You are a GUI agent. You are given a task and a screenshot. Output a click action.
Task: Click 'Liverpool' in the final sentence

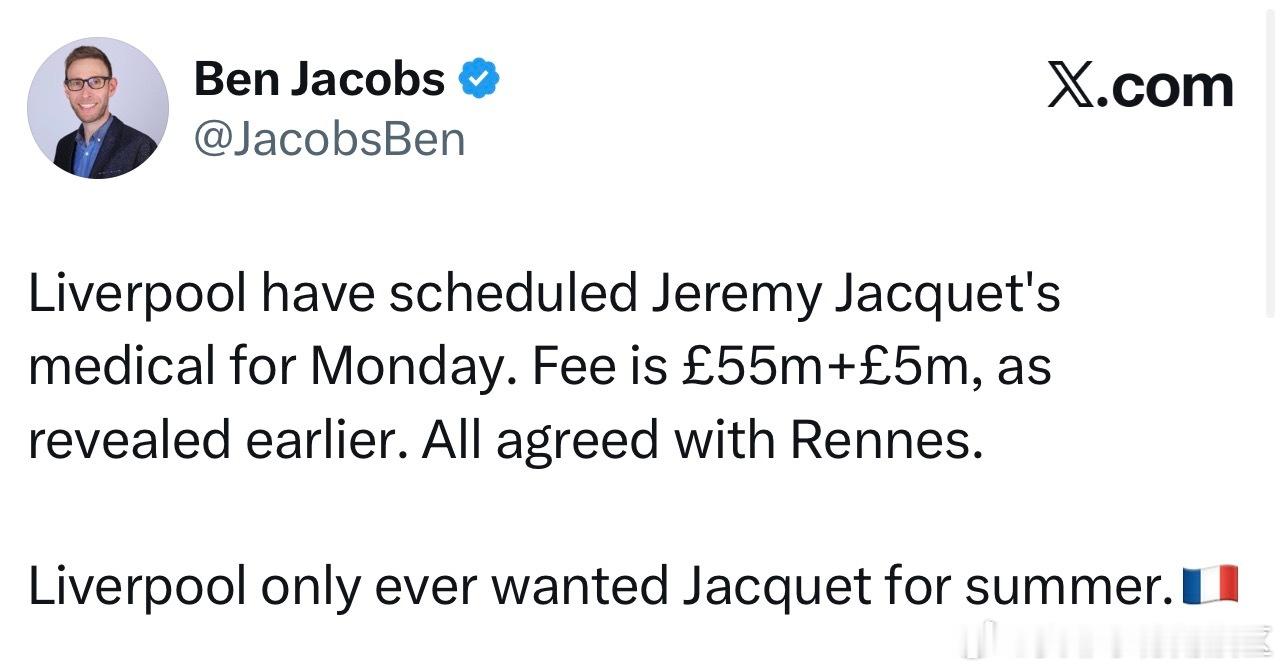point(137,587)
